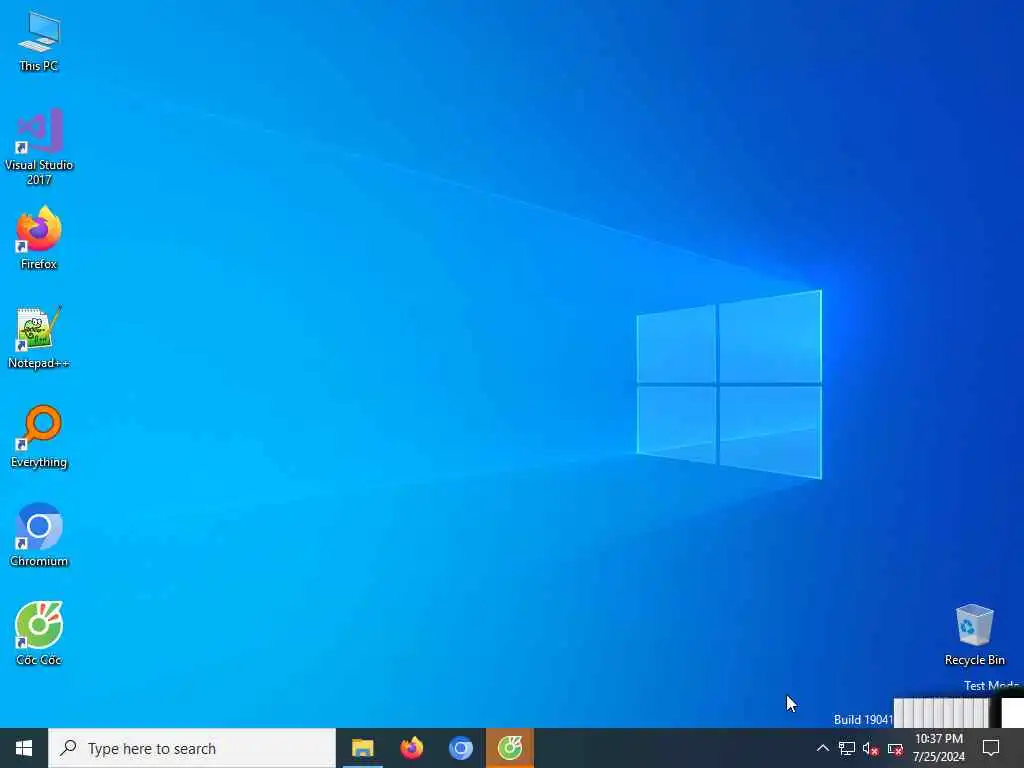Open the Windows Start menu
This screenshot has width=1024, height=768.
(x=24, y=748)
